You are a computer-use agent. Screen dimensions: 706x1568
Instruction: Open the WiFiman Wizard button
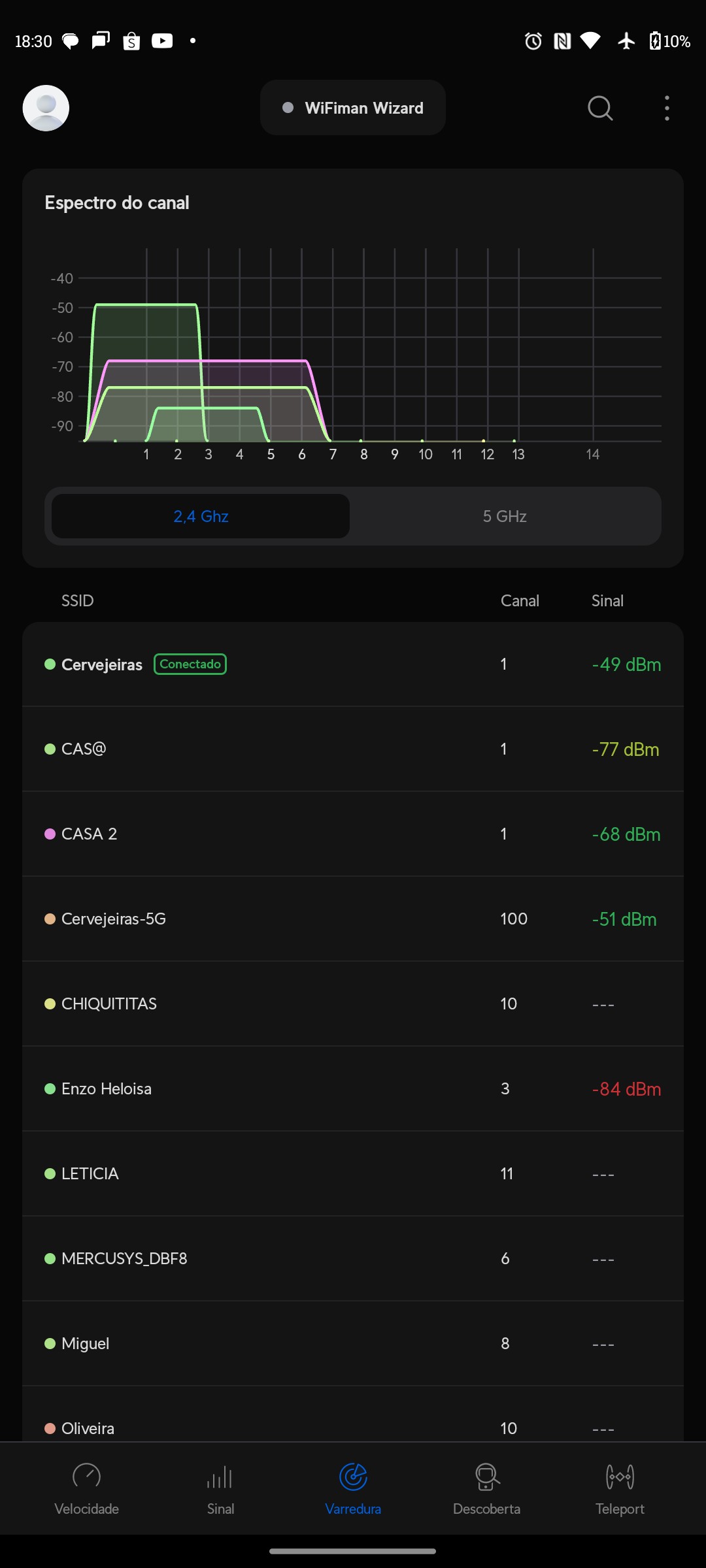(x=353, y=108)
